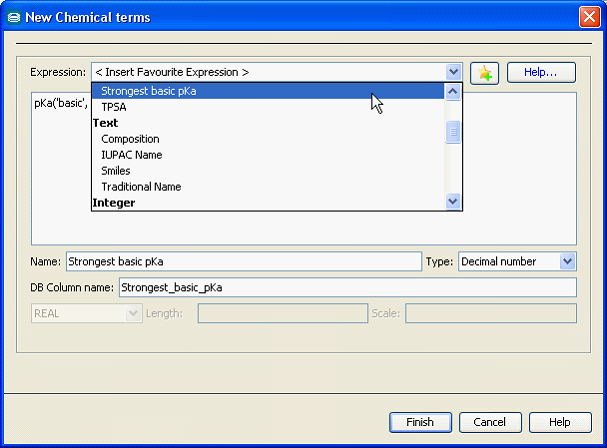Pick IUPAC Name from the list
The width and height of the screenshot is (607, 448).
[131, 155]
